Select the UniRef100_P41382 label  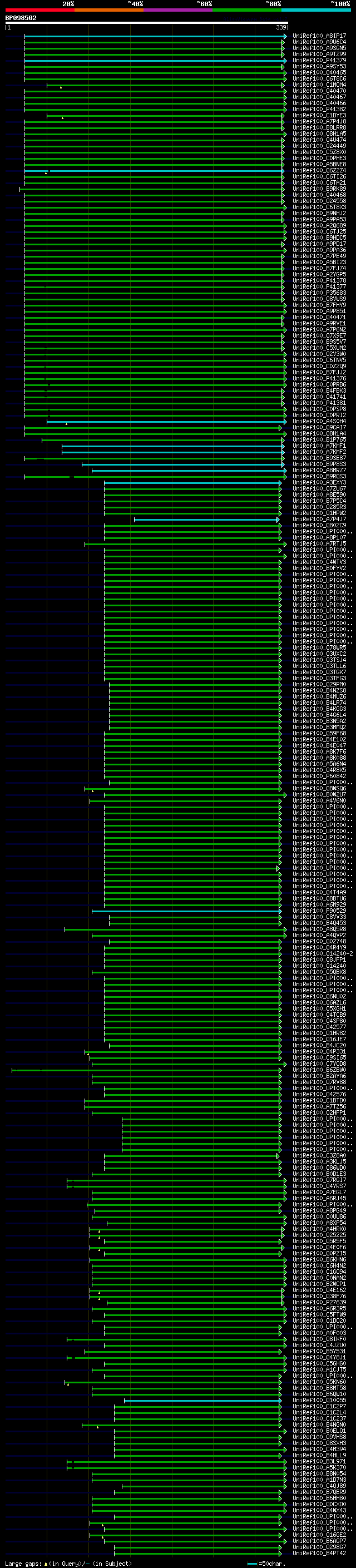click(319, 109)
